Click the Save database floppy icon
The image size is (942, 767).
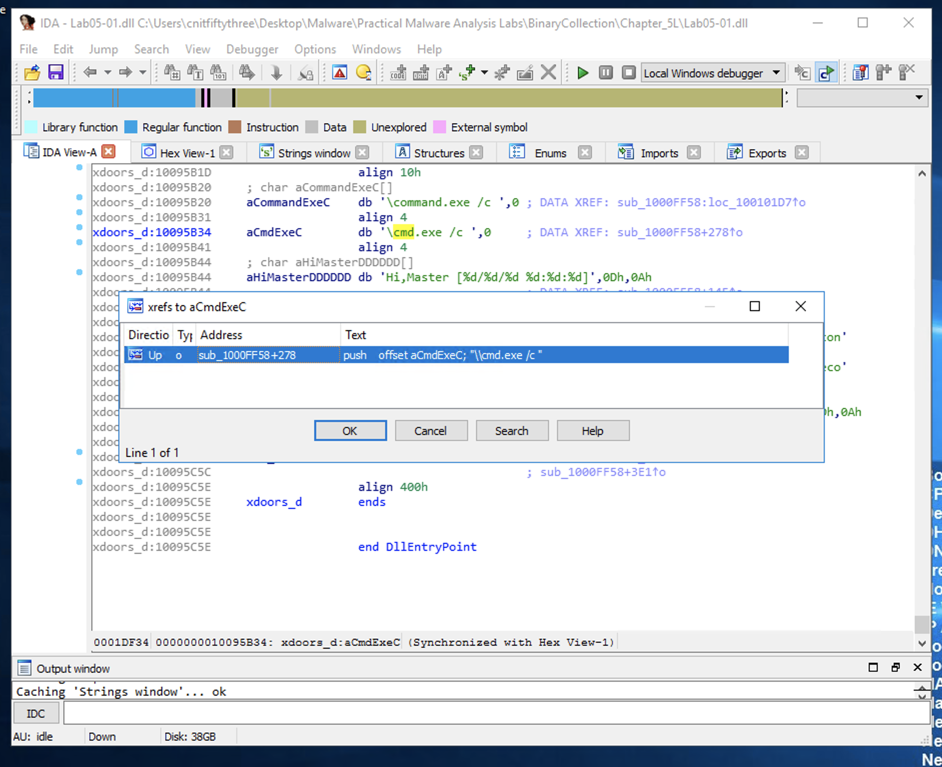pos(56,73)
